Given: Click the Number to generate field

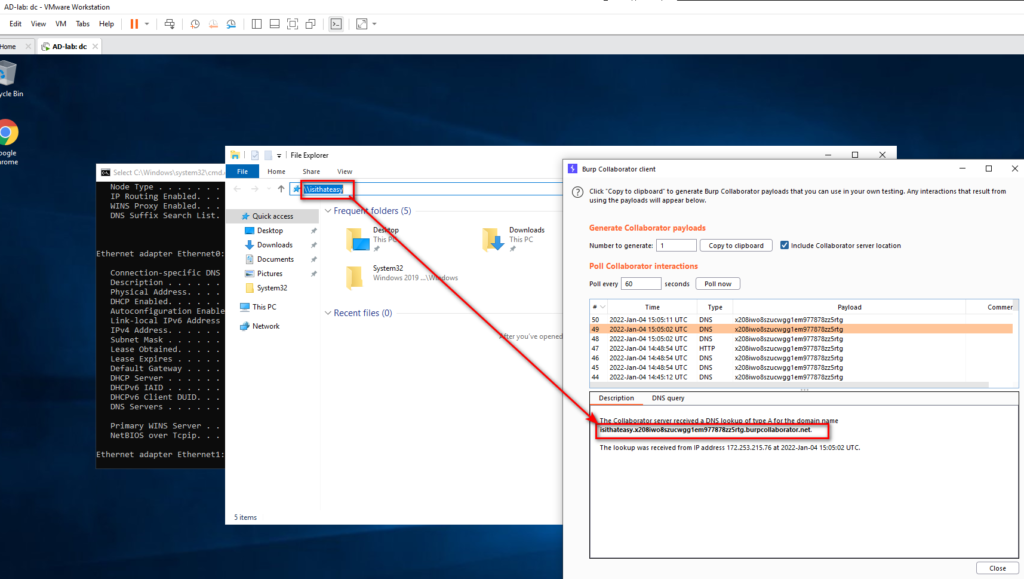Looking at the screenshot, I should [x=676, y=245].
